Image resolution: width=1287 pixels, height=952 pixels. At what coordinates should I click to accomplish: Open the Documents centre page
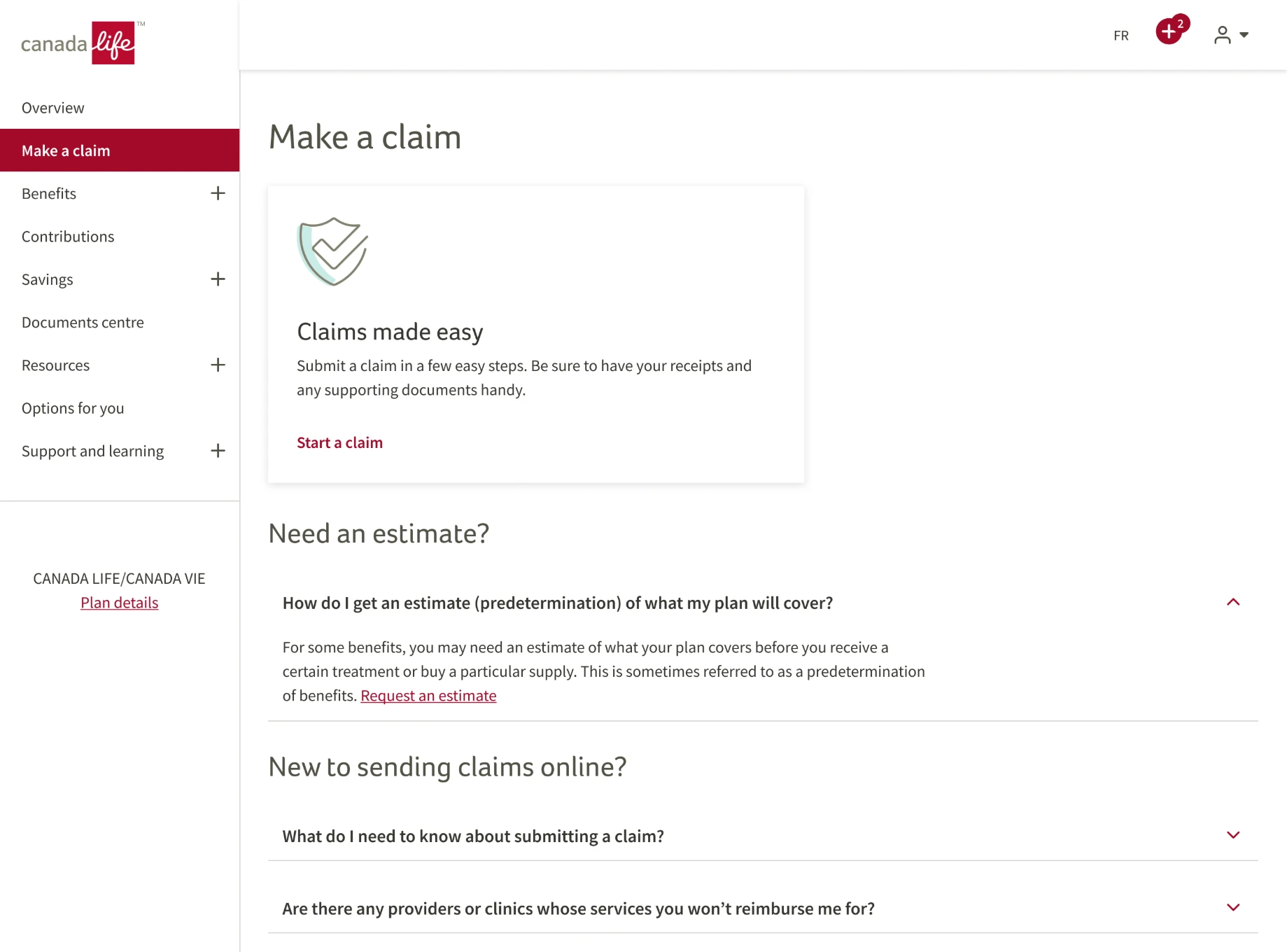[83, 323]
